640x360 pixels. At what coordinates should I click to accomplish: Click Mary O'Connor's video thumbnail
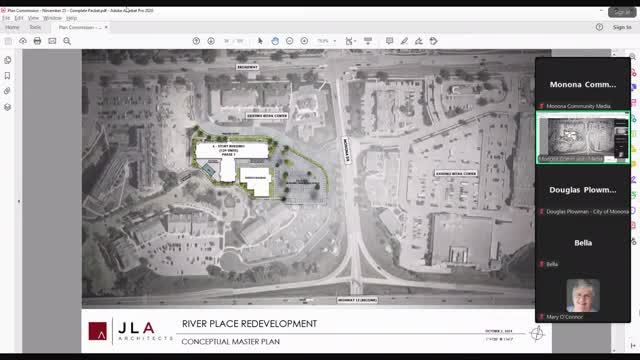pyautogui.click(x=583, y=296)
